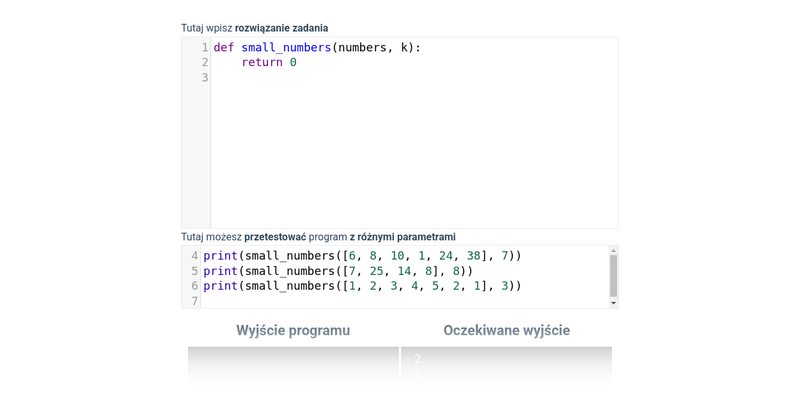Click the scroll down arrow in test editor
The width and height of the screenshot is (800, 400).
(613, 302)
